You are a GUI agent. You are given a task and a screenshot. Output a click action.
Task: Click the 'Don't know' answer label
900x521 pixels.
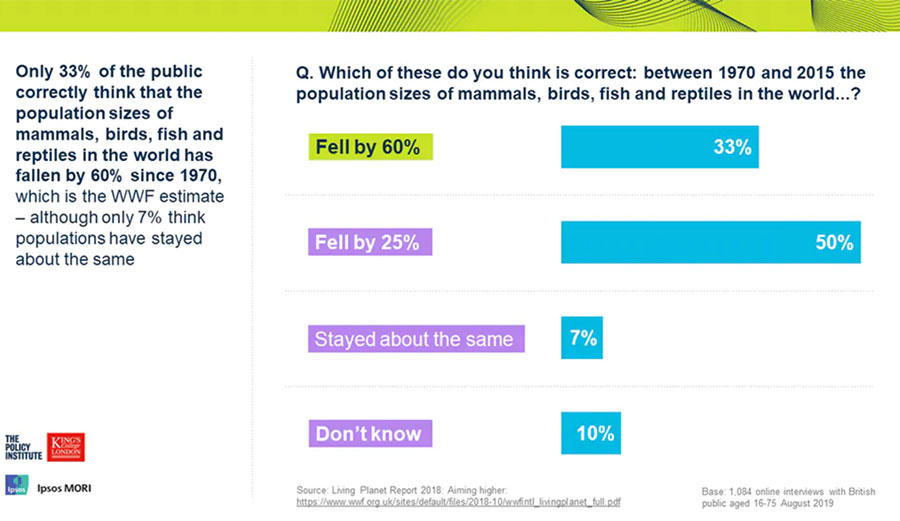click(368, 434)
